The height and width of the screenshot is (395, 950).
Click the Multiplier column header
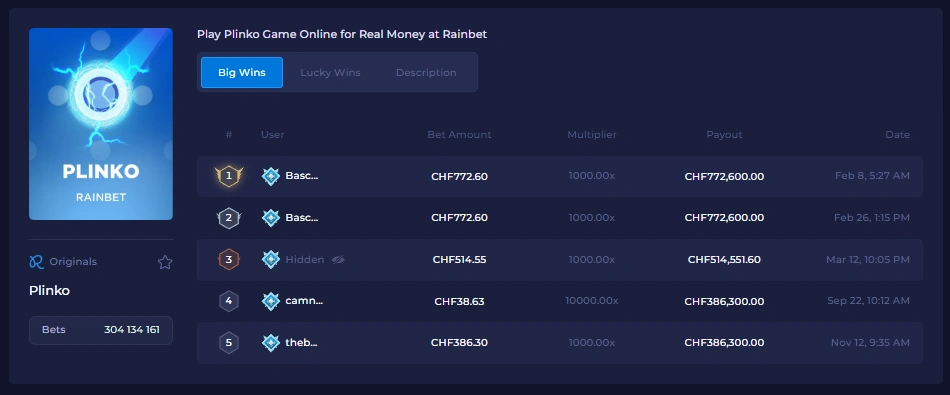click(x=591, y=134)
